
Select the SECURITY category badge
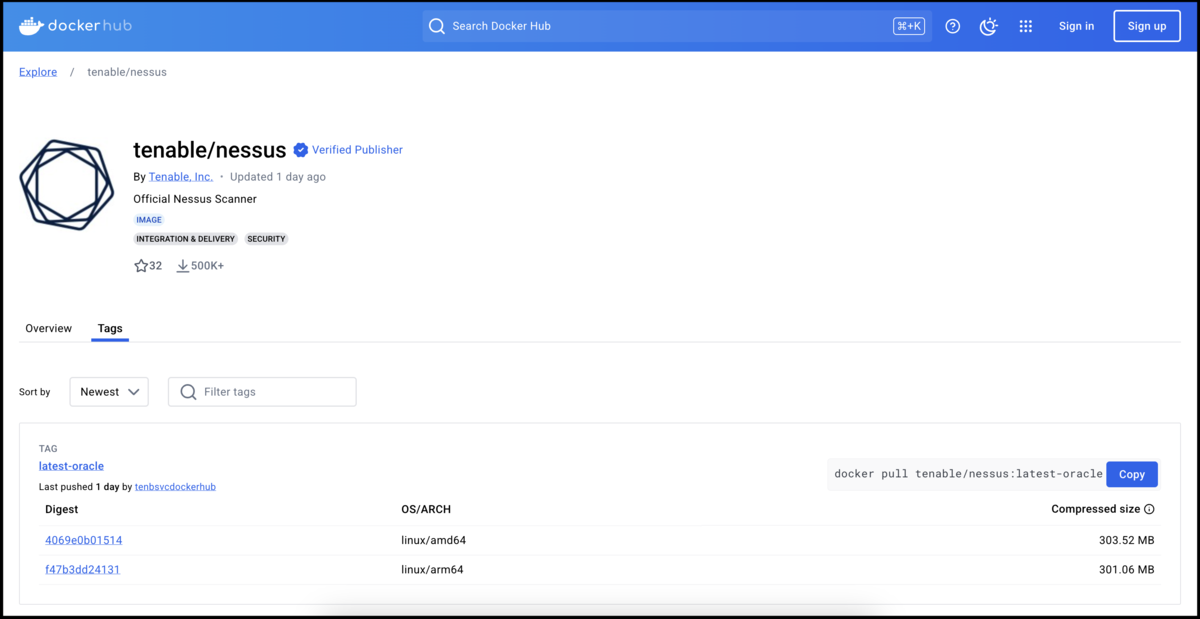266,239
